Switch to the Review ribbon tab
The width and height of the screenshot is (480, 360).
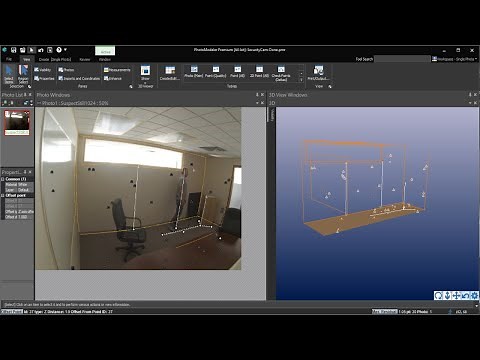click(85, 59)
